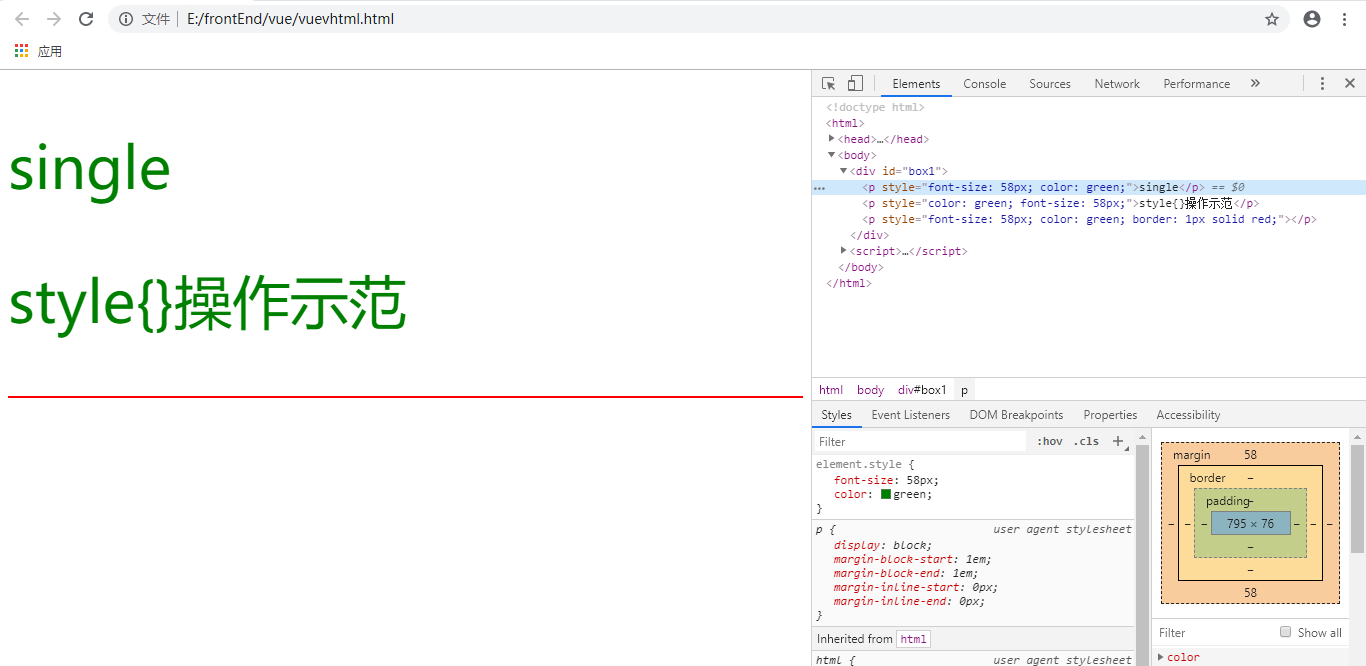
Task: Expand the color computed property
Action: tap(1161, 657)
